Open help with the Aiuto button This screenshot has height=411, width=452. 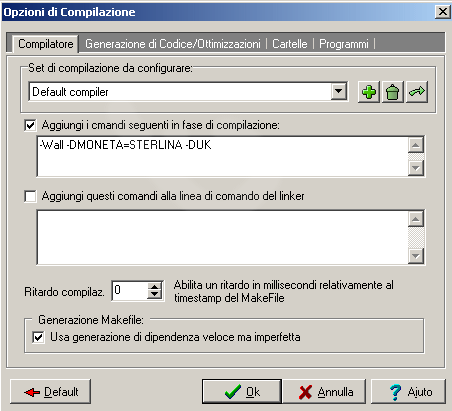[408, 391]
